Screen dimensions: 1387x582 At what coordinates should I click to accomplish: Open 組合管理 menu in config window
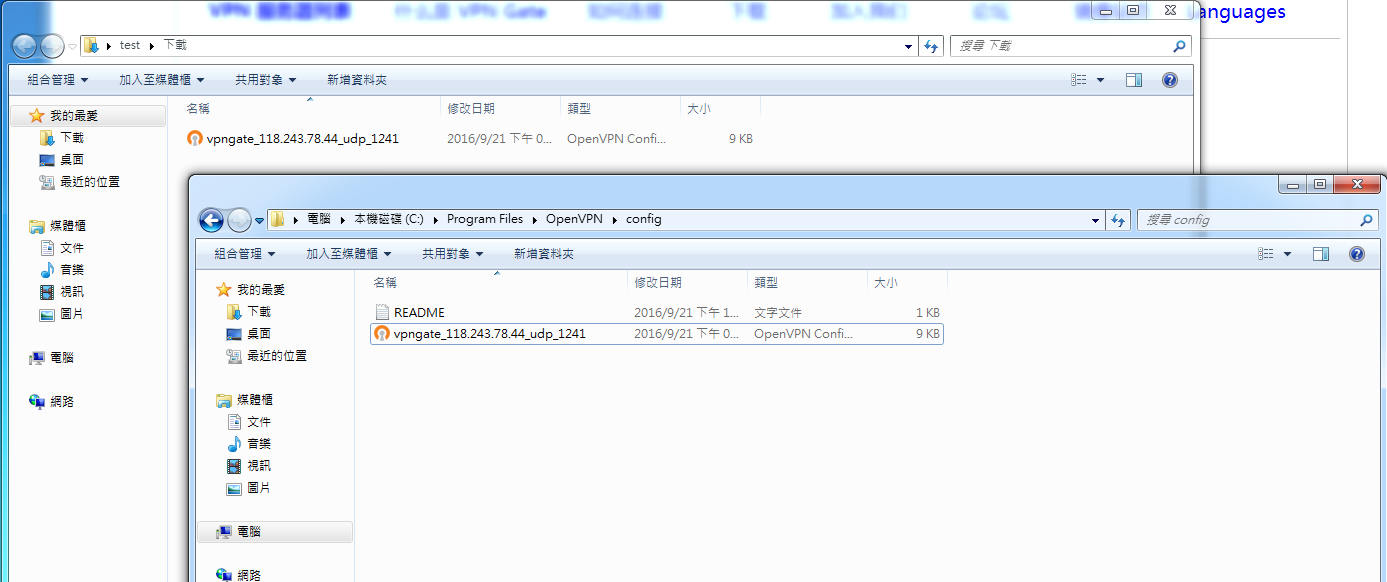244,254
